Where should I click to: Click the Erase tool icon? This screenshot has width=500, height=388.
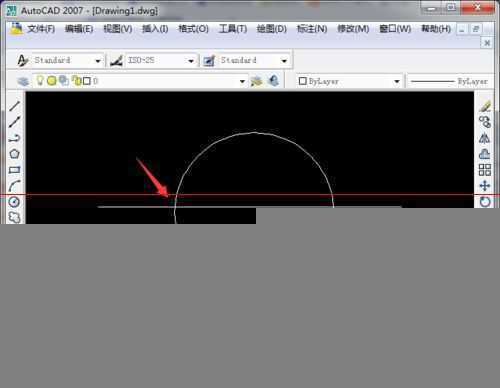(485, 106)
